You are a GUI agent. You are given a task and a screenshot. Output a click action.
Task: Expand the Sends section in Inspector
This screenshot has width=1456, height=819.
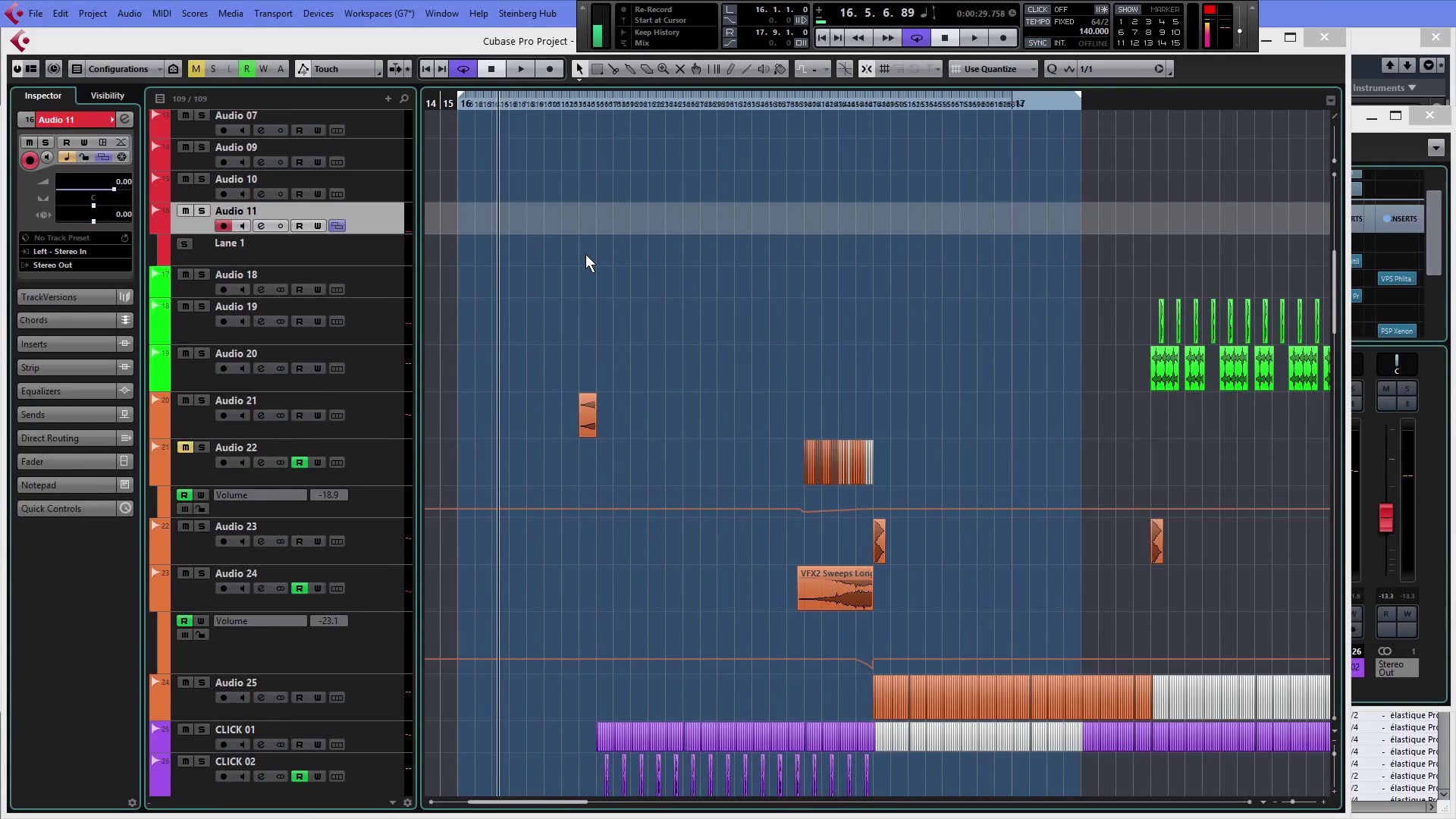65,415
